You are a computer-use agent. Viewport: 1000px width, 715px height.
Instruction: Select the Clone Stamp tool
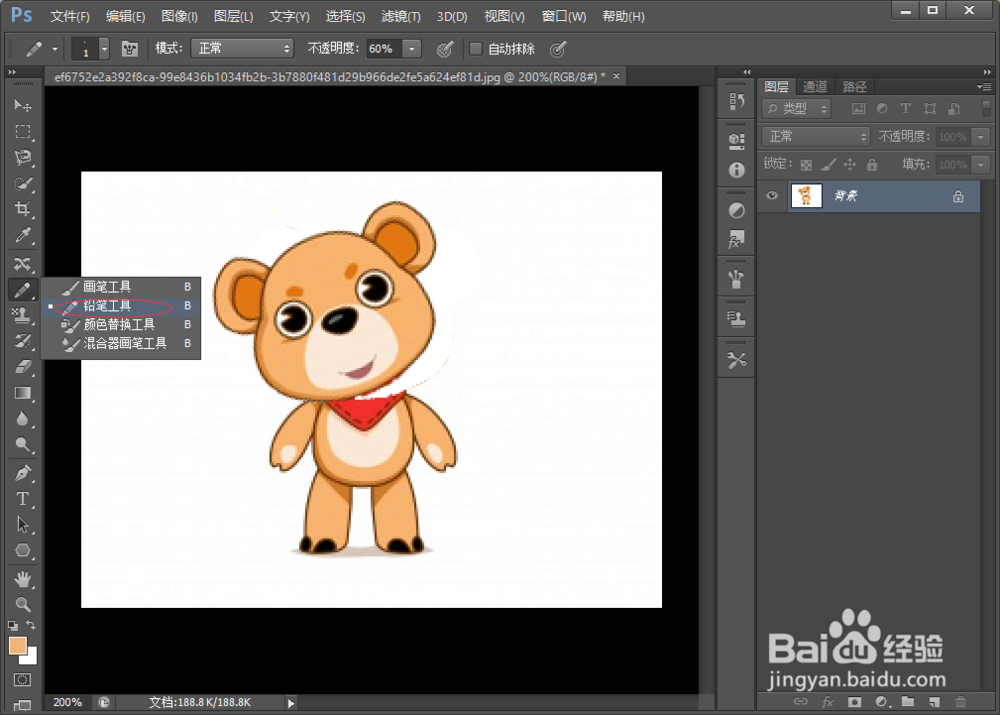tap(23, 315)
